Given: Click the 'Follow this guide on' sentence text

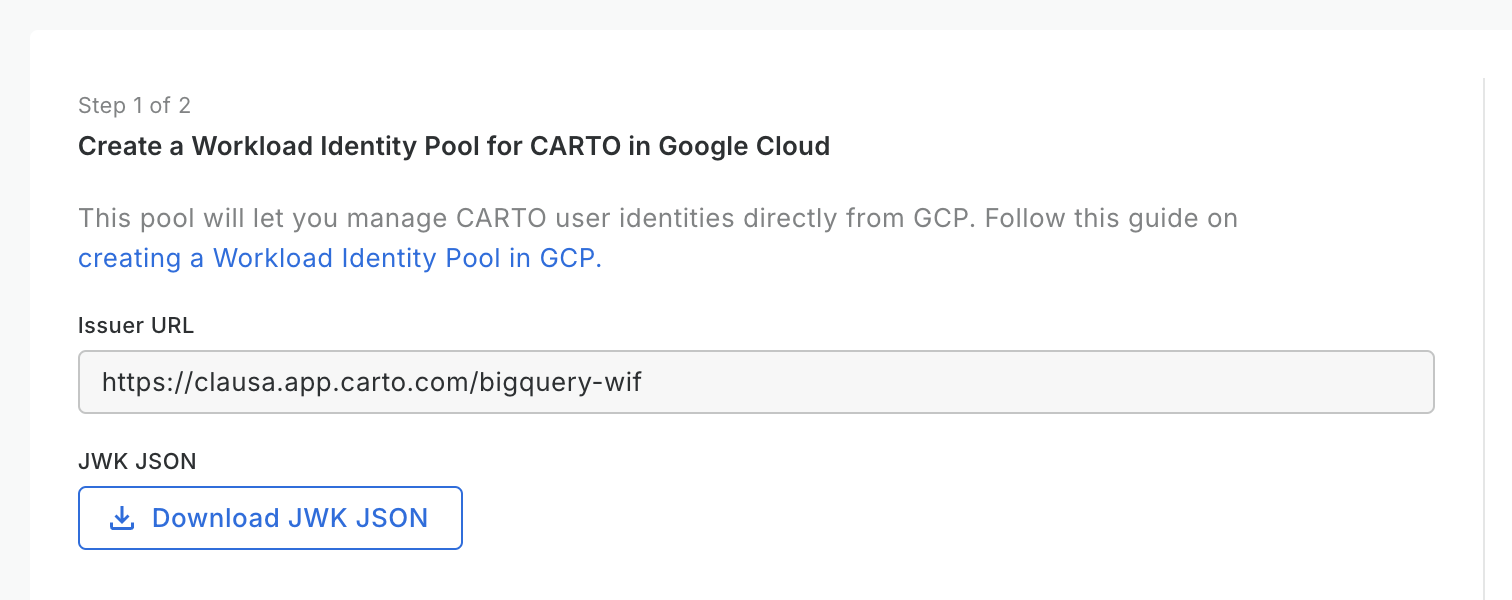Looking at the screenshot, I should tap(1110, 218).
